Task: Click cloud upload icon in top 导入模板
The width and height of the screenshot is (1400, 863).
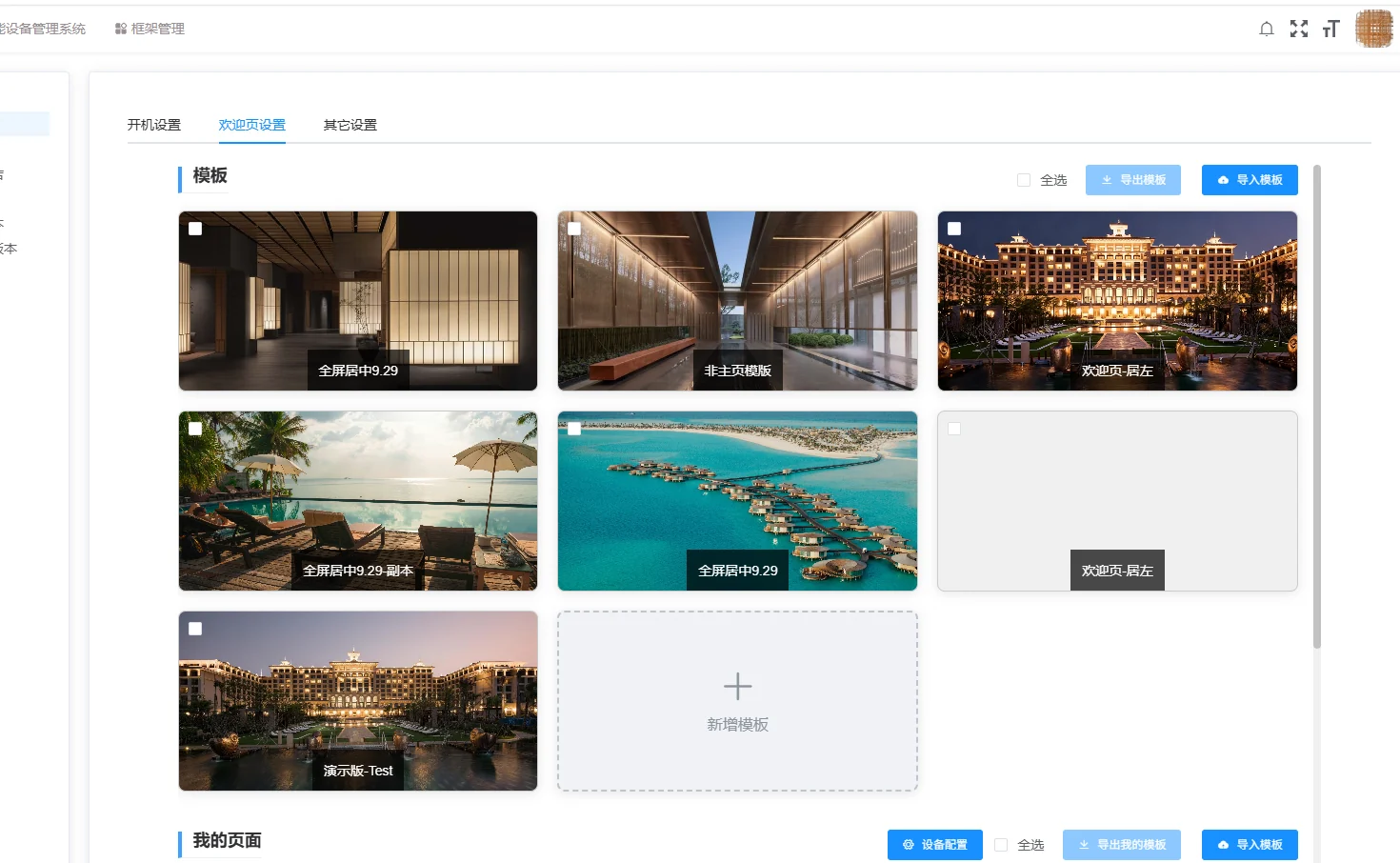Action: point(1223,180)
